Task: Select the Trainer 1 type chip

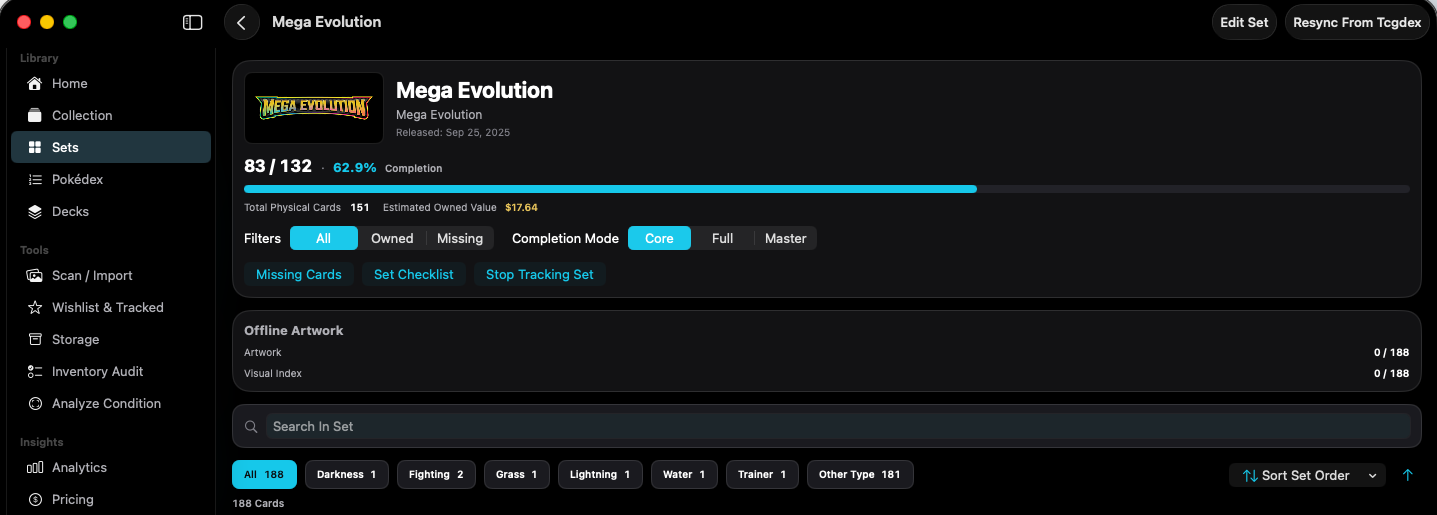Action: point(762,474)
